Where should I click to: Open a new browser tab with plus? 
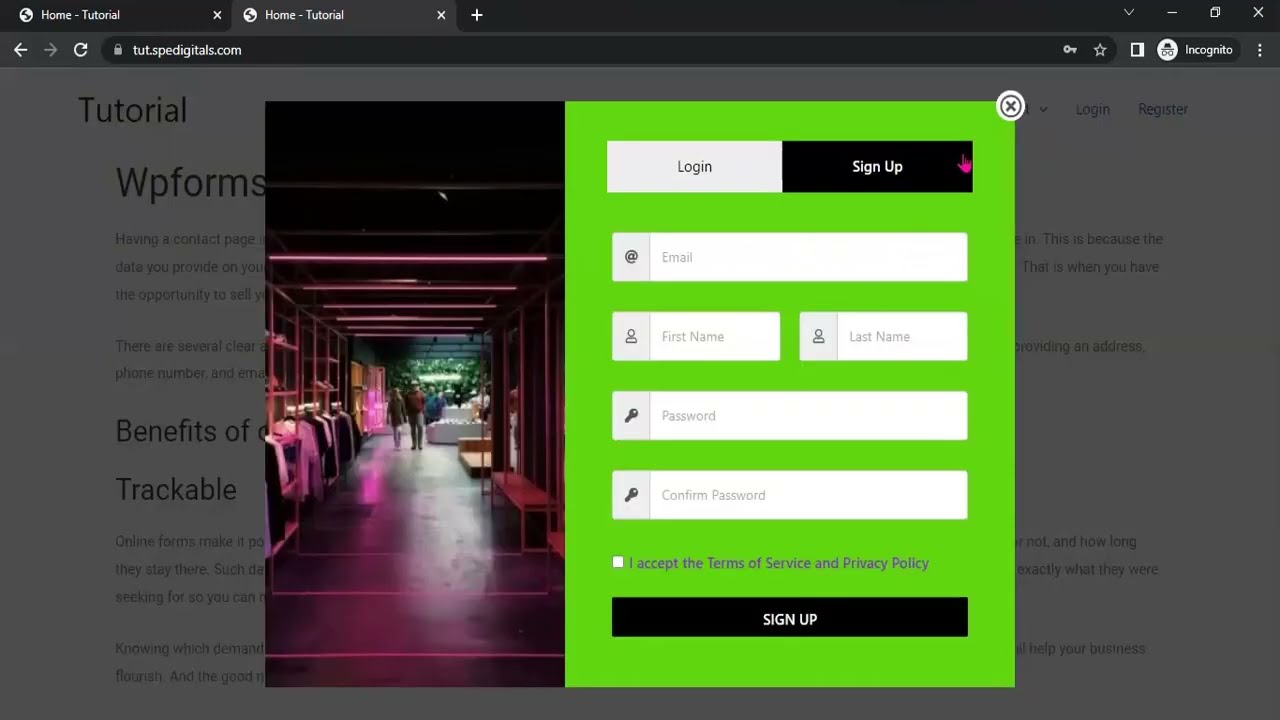[477, 15]
